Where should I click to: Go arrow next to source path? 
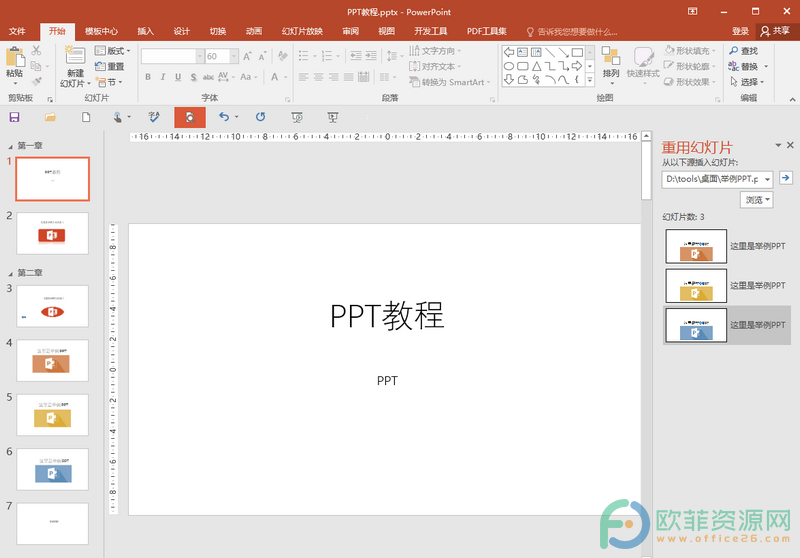coord(786,178)
